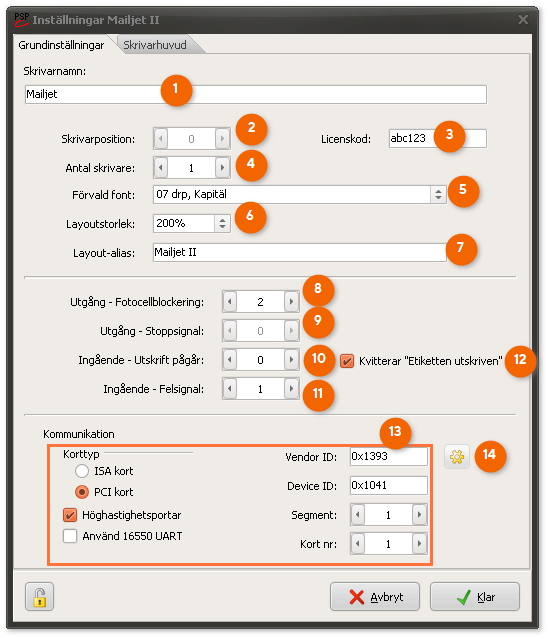Click the Klar button
Screen dimensions: 549x639
tap(475, 597)
